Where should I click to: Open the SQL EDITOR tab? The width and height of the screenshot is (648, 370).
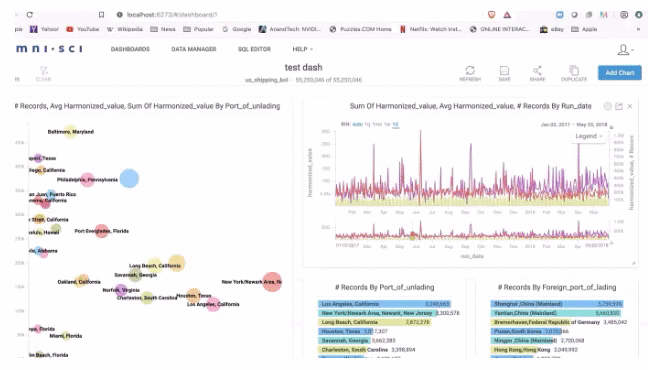click(x=254, y=49)
